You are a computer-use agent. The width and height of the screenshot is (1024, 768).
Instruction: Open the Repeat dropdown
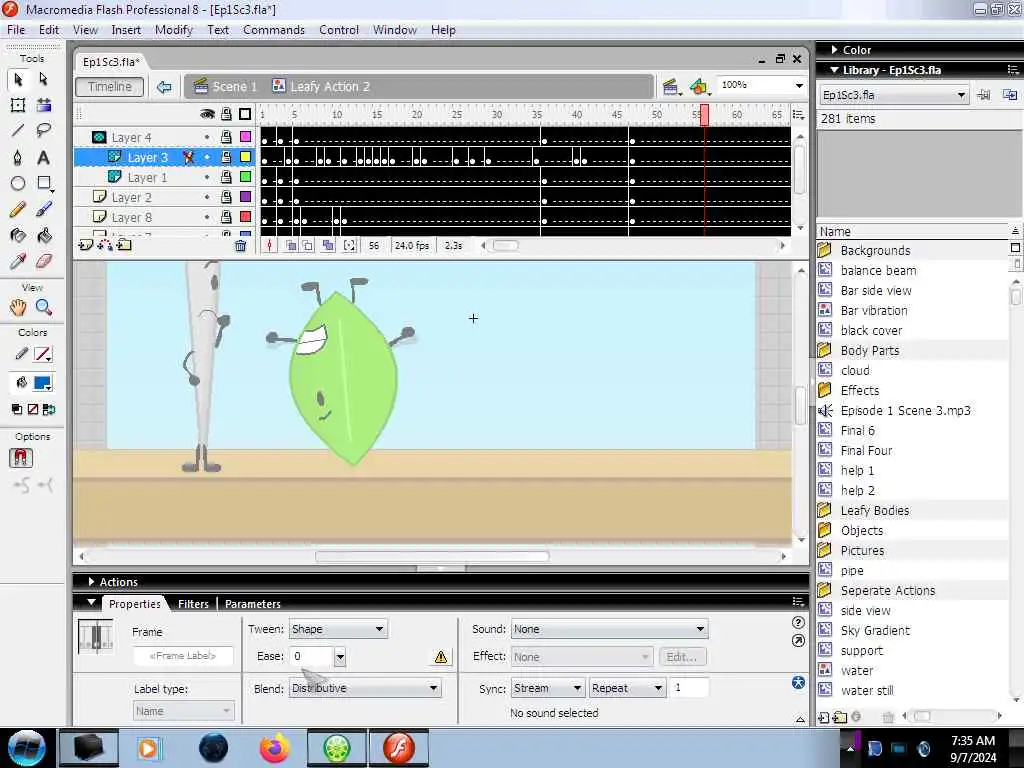coord(627,688)
